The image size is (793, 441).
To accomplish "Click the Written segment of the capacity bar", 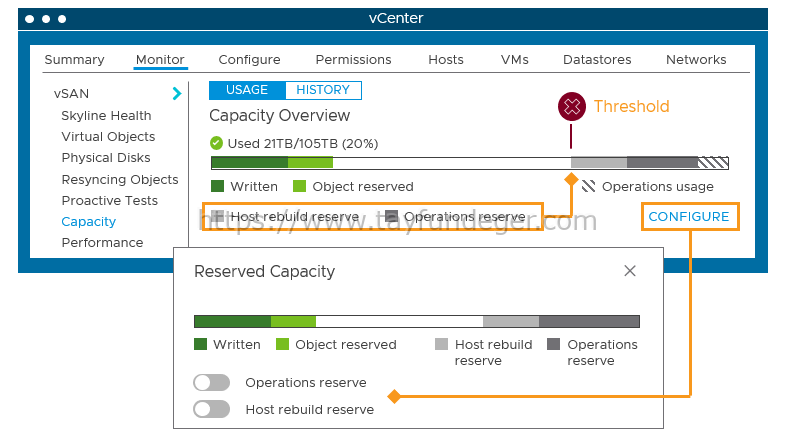I will coord(250,162).
